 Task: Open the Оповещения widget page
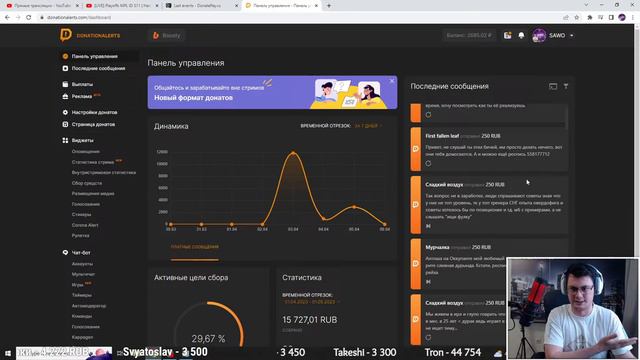(85, 151)
